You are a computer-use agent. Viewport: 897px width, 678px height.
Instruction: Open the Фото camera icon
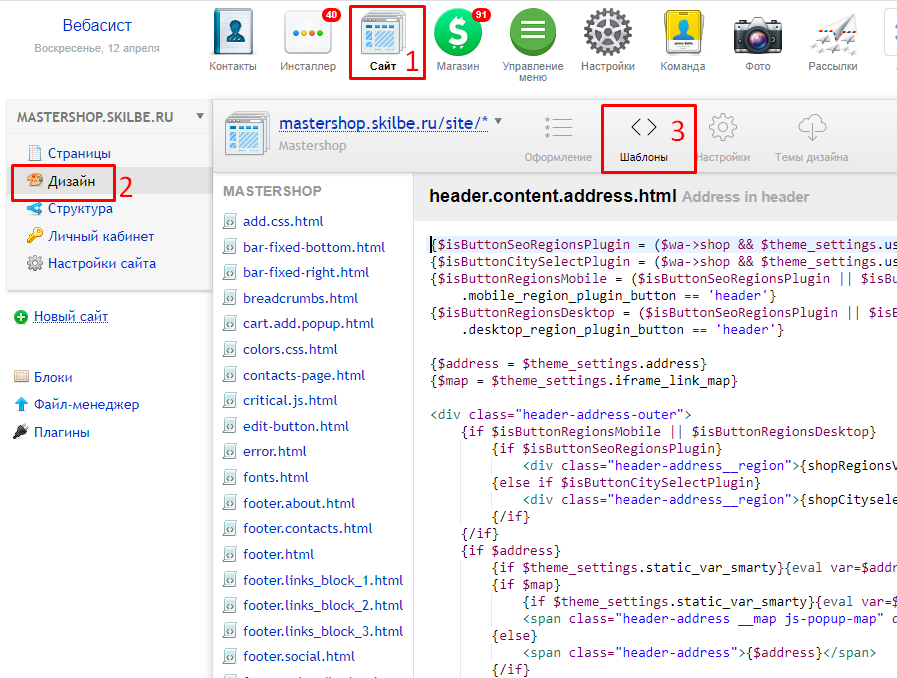(758, 34)
